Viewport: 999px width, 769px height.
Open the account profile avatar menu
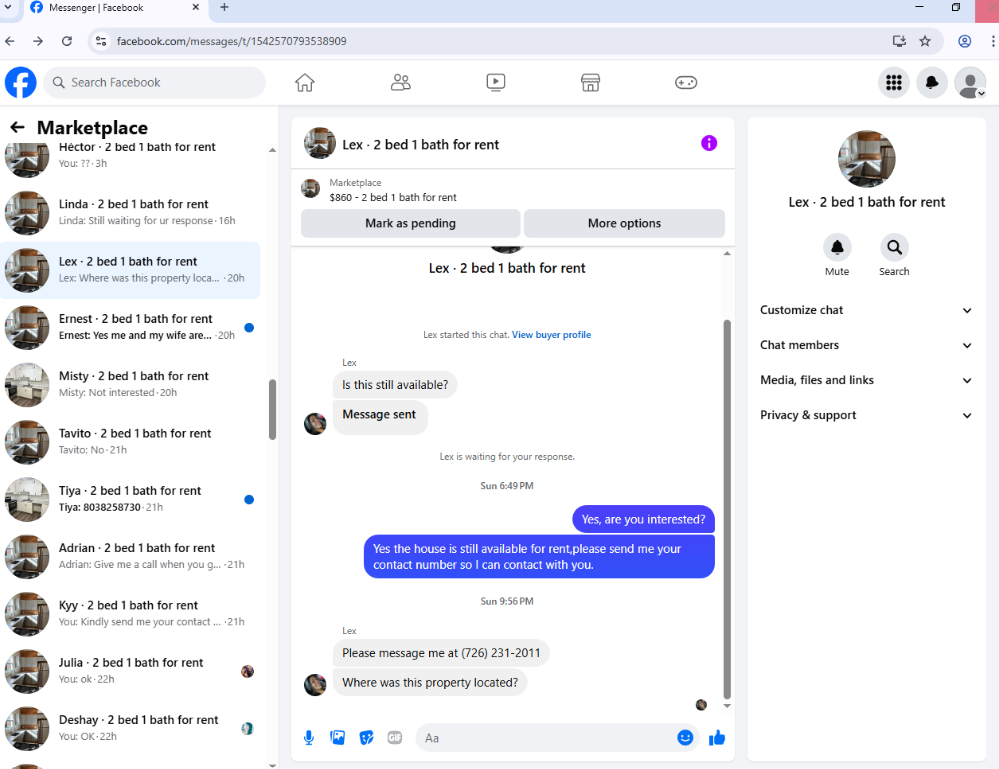pos(970,83)
